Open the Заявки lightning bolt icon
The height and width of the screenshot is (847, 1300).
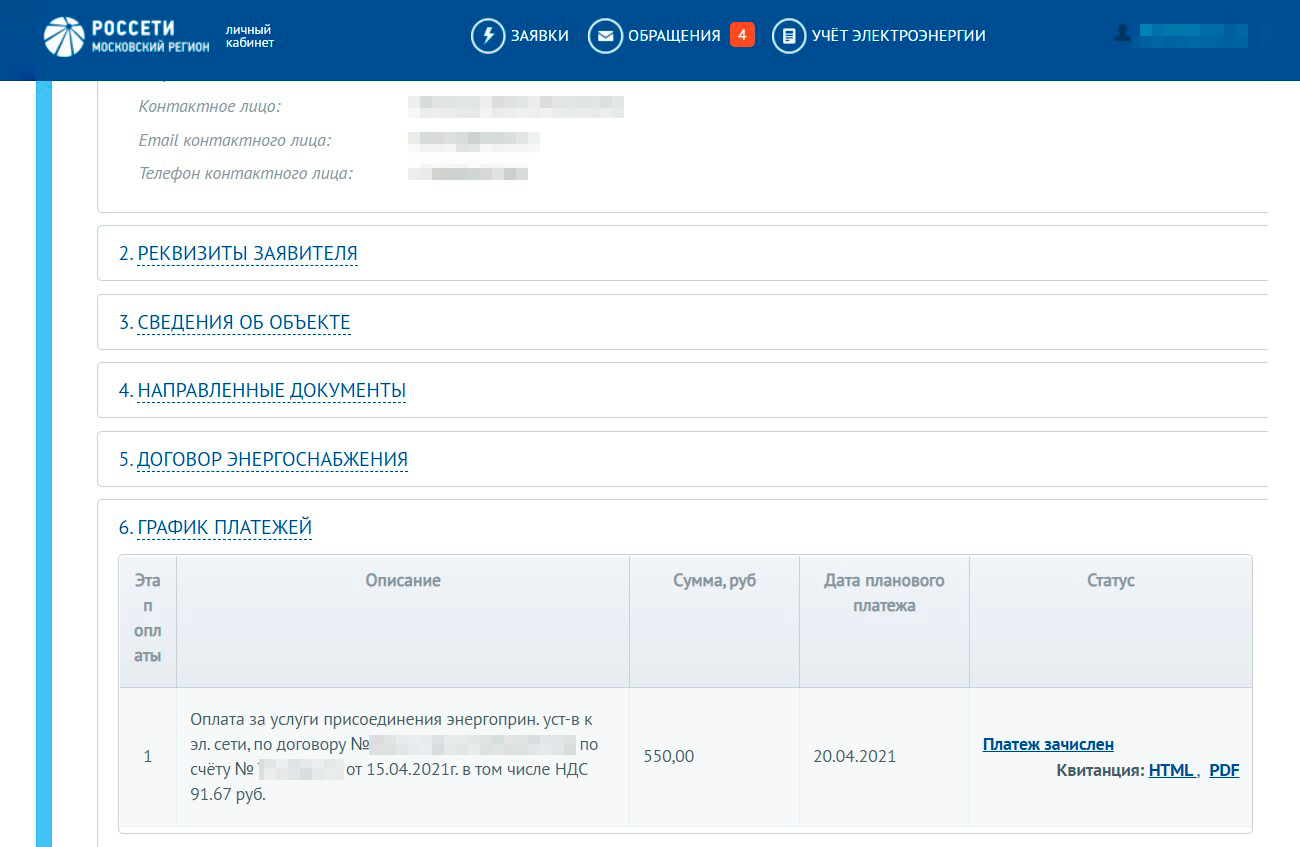(488, 36)
